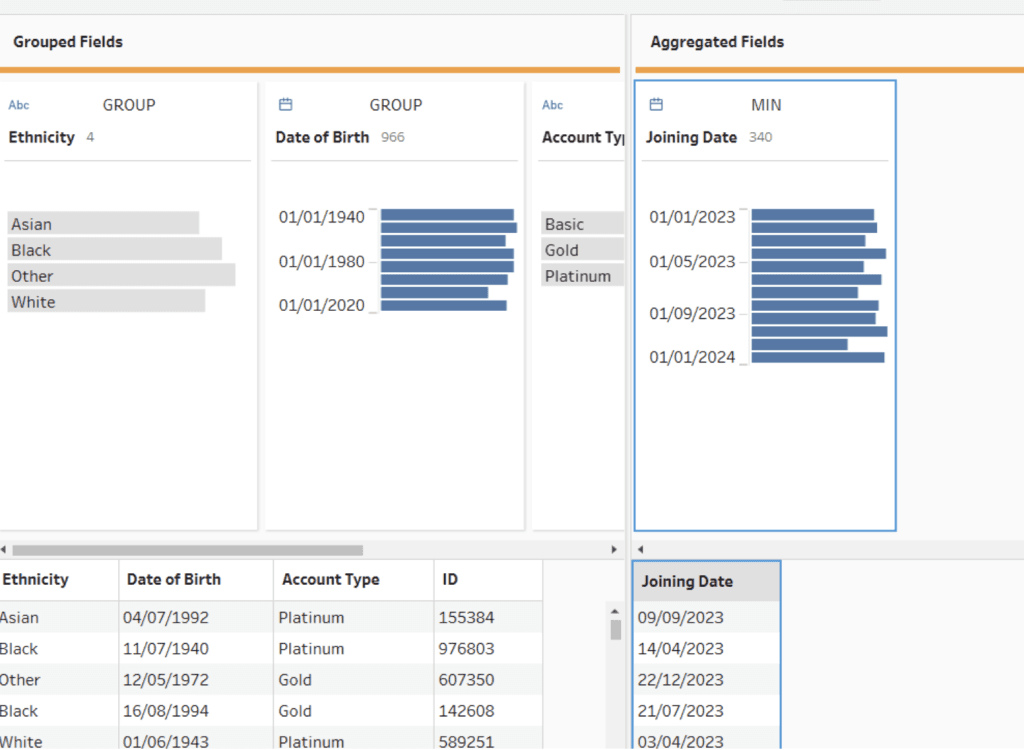Click the left arrow of the Grouped Fields scrollbar
The image size is (1024, 750).
coord(5,550)
